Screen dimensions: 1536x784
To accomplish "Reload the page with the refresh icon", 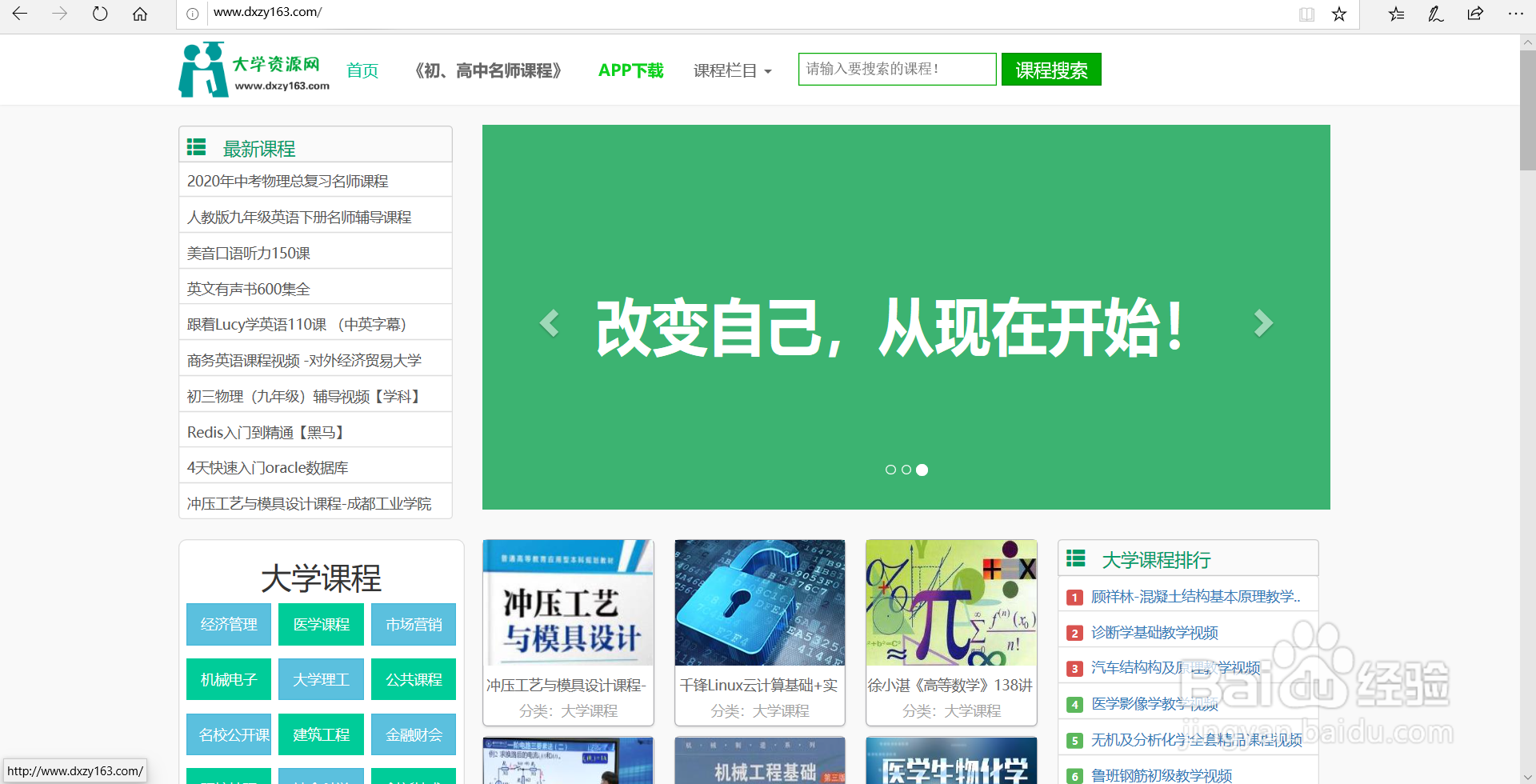I will click(100, 14).
